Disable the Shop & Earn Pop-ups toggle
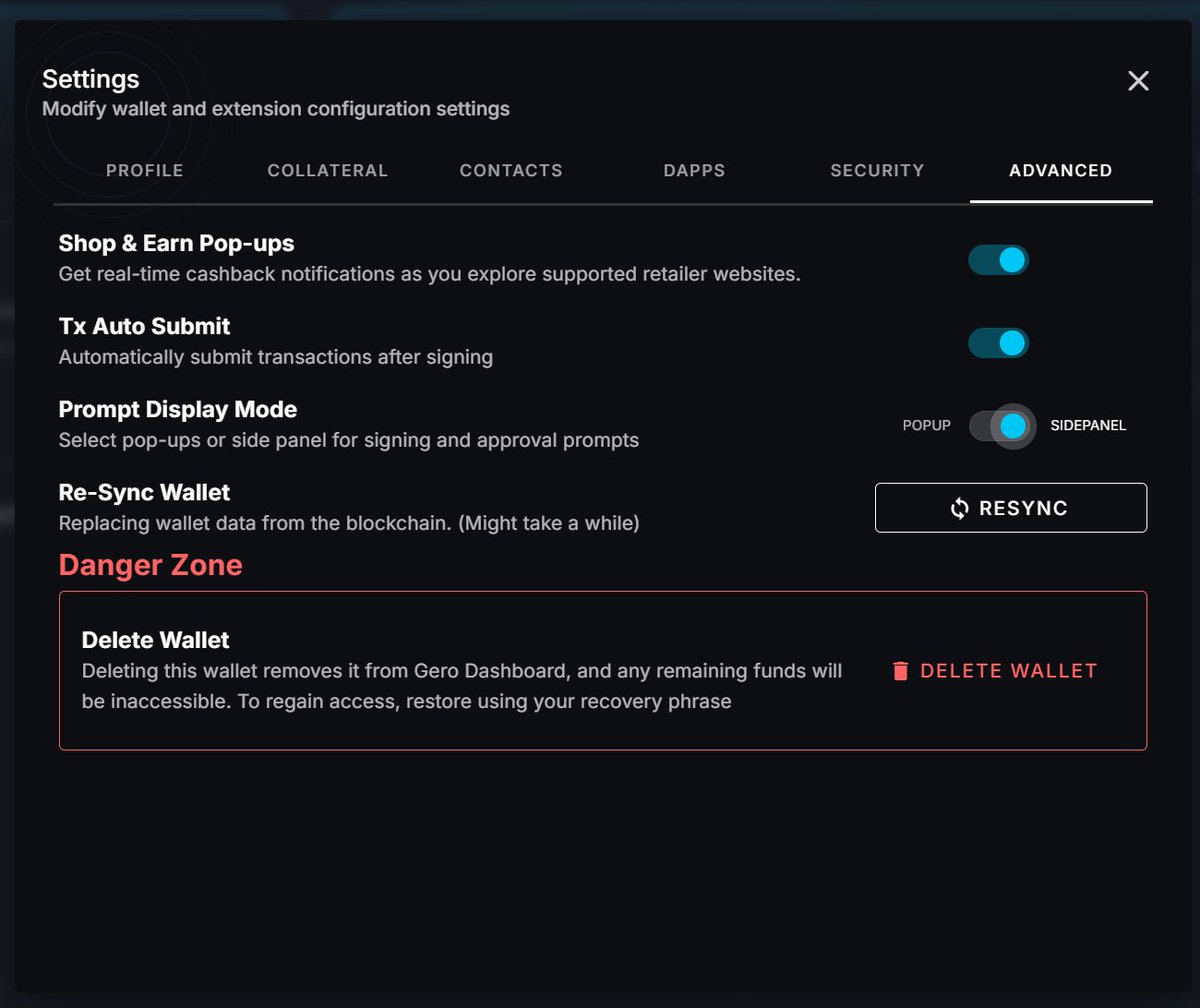Screen dimensions: 1200x1008 [998, 260]
